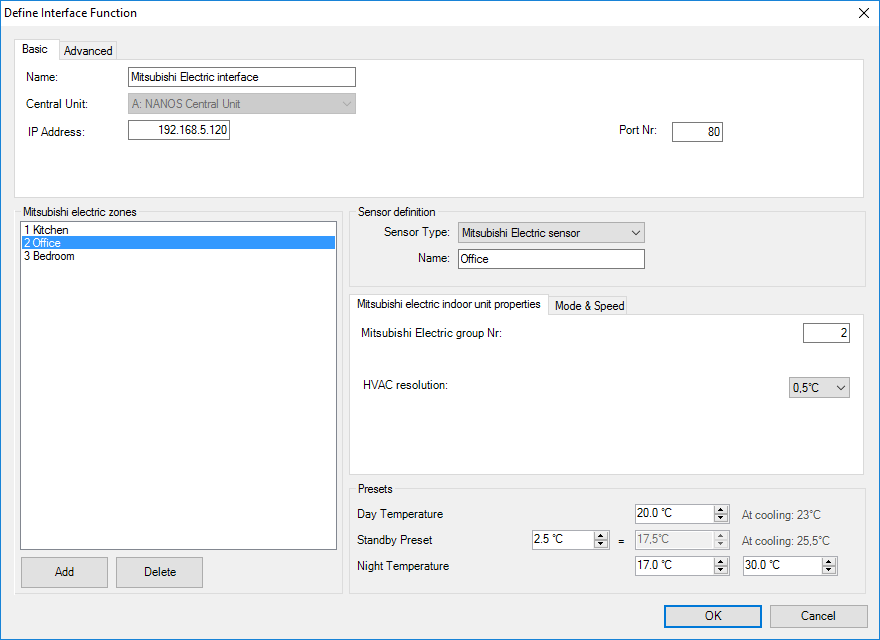Click the Name field for the interface
Viewport: 880px width, 640px height.
[x=242, y=77]
